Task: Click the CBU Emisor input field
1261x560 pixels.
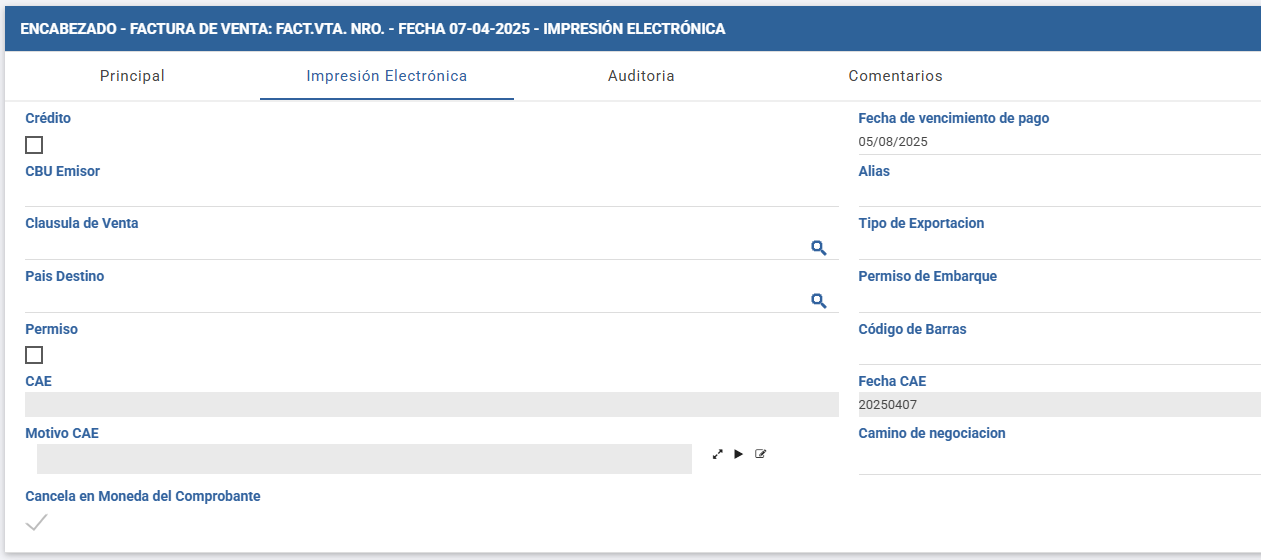Action: pos(432,194)
